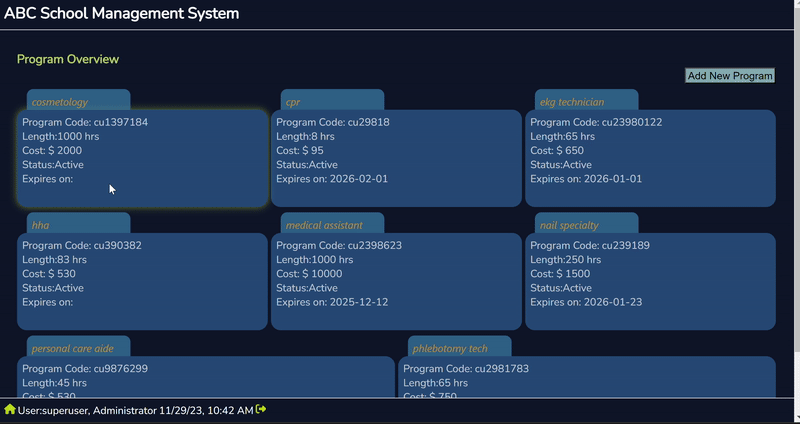Open the cpr program tab
Viewport: 800px width, 424px height.
pos(333,100)
